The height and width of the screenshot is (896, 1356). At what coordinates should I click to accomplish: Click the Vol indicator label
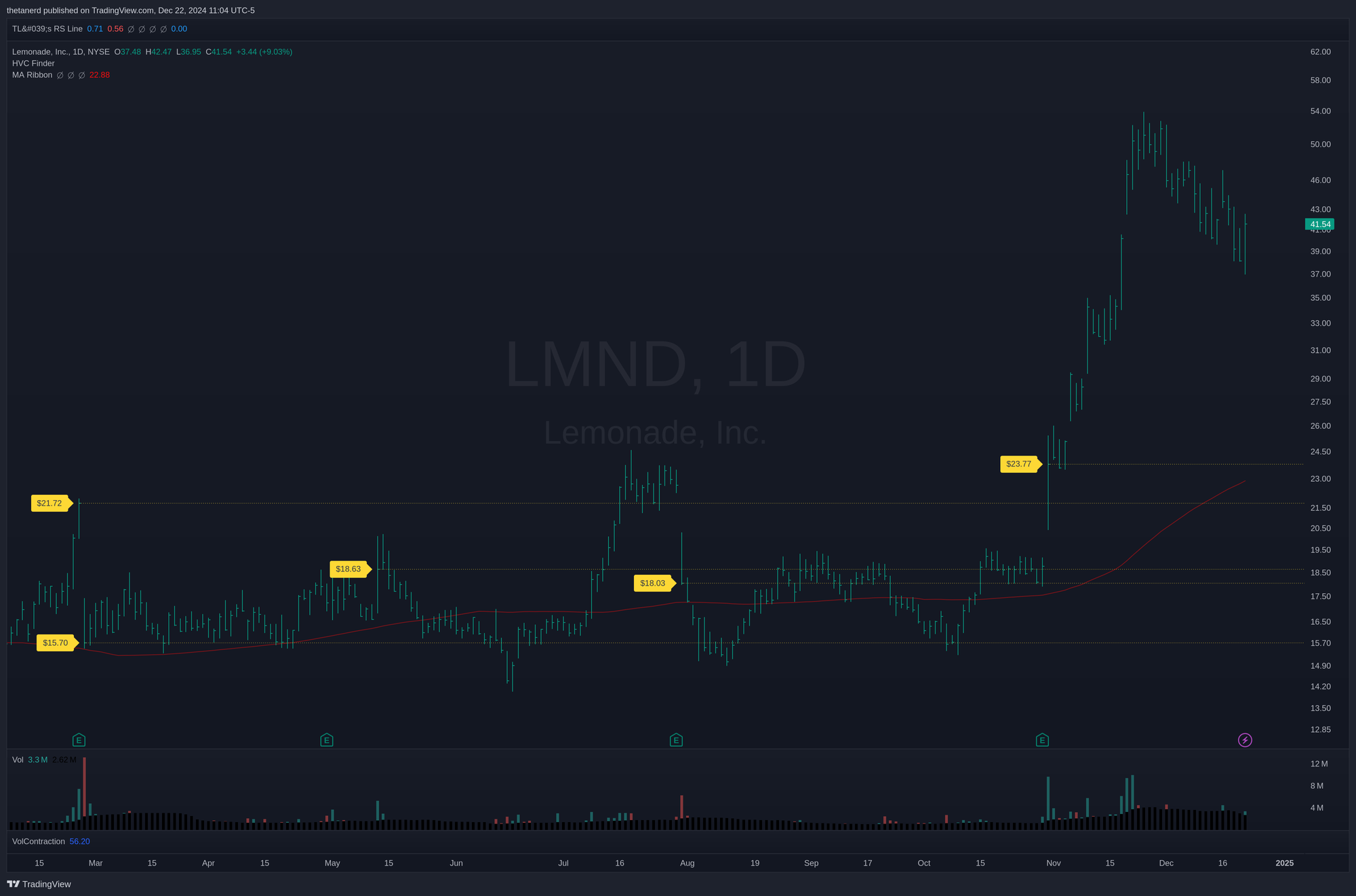(18, 760)
